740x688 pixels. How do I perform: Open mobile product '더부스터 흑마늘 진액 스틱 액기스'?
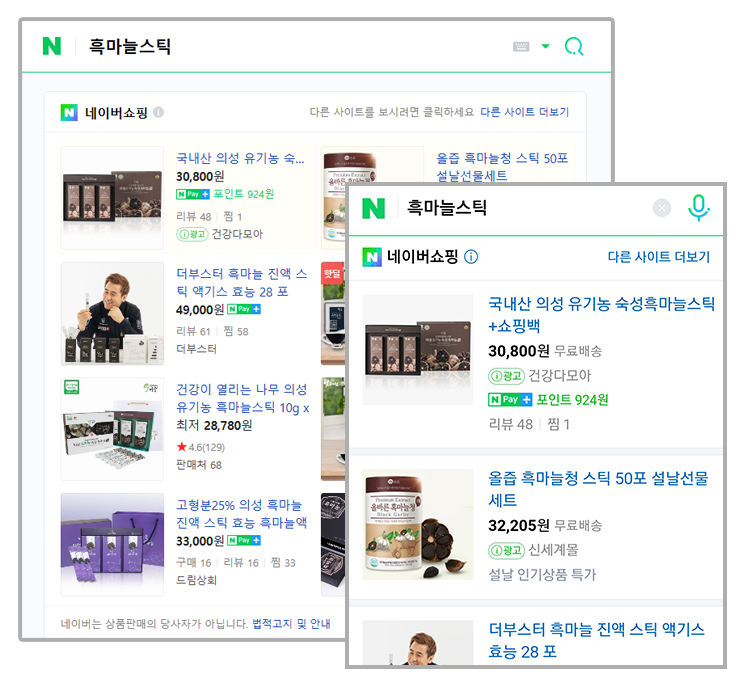[597, 640]
